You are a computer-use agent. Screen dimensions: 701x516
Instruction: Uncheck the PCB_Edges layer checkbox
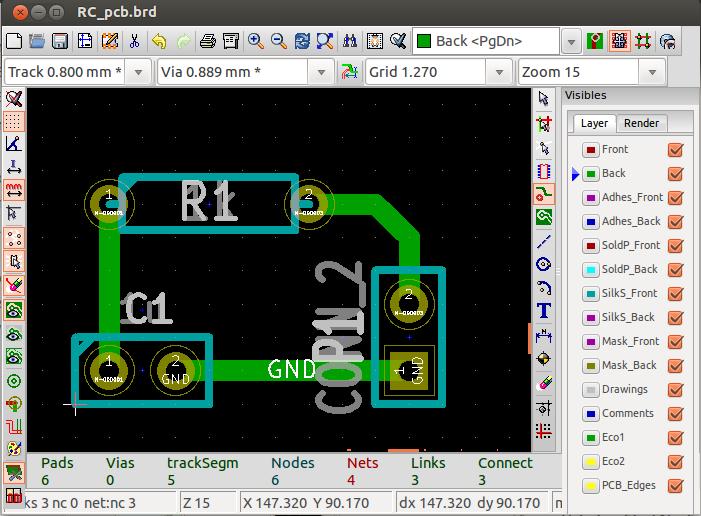click(675, 486)
